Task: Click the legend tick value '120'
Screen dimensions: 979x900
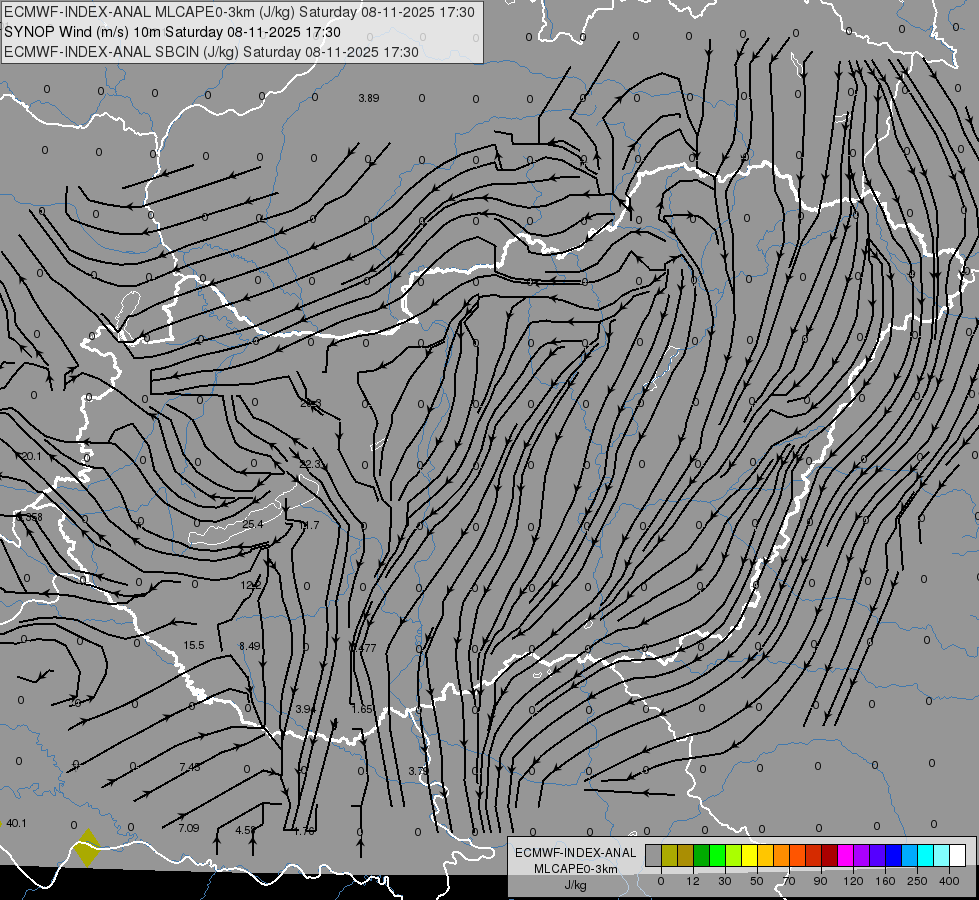Action: pyautogui.click(x=853, y=881)
